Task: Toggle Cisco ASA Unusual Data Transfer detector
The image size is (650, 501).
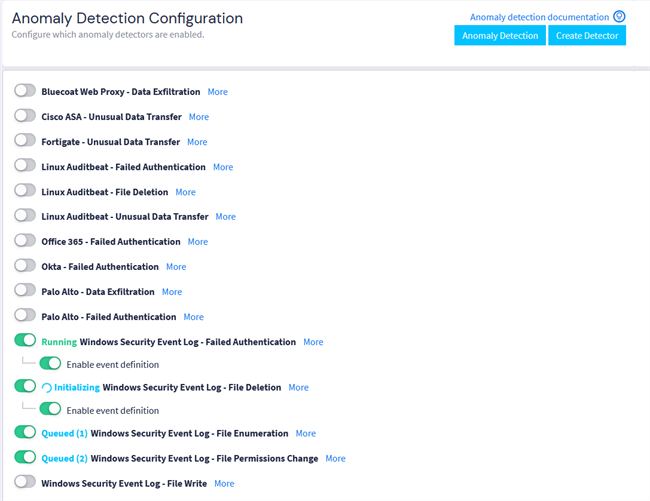Action: (25, 116)
